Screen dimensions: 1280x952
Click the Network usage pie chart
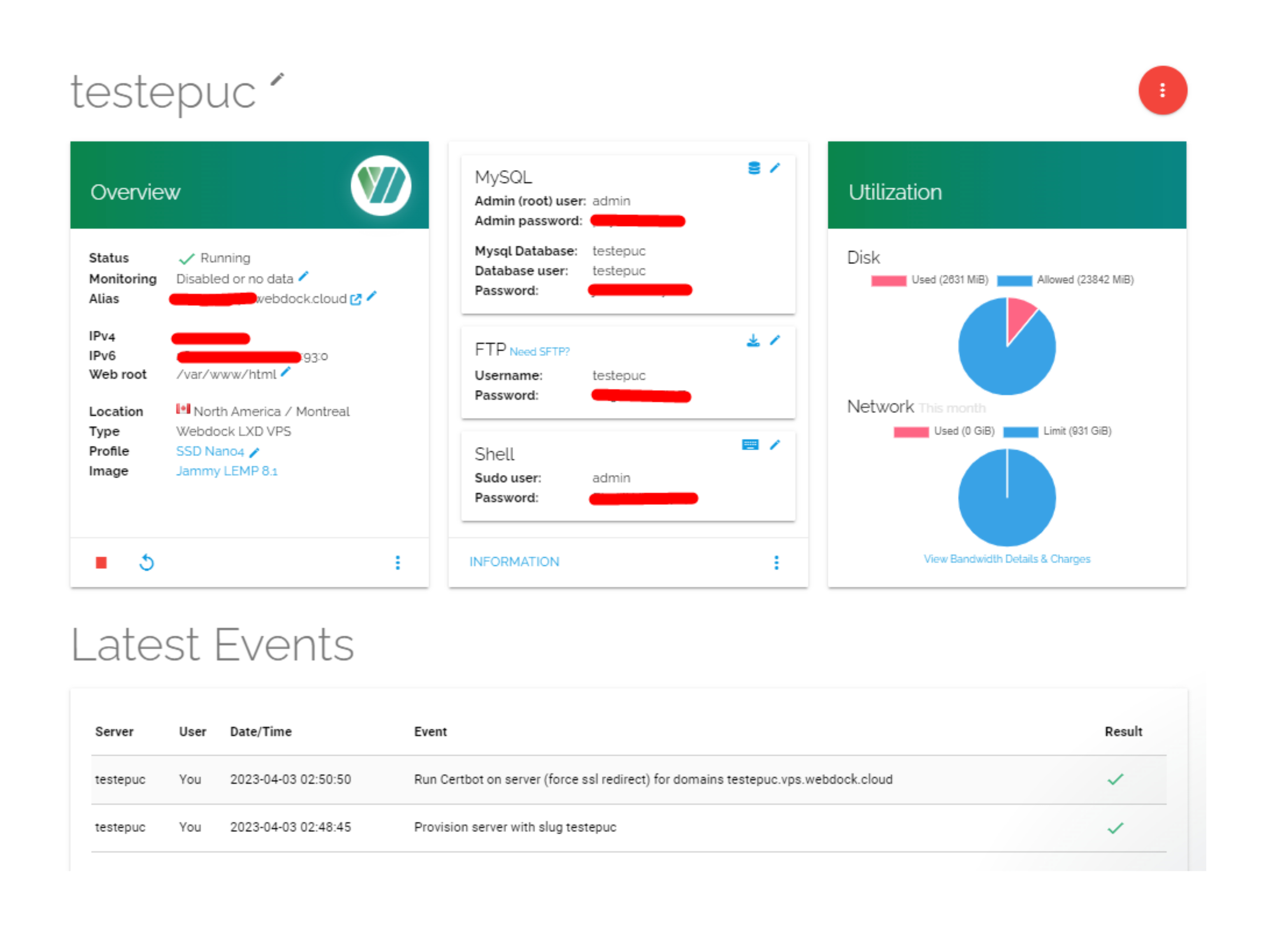click(x=1006, y=497)
